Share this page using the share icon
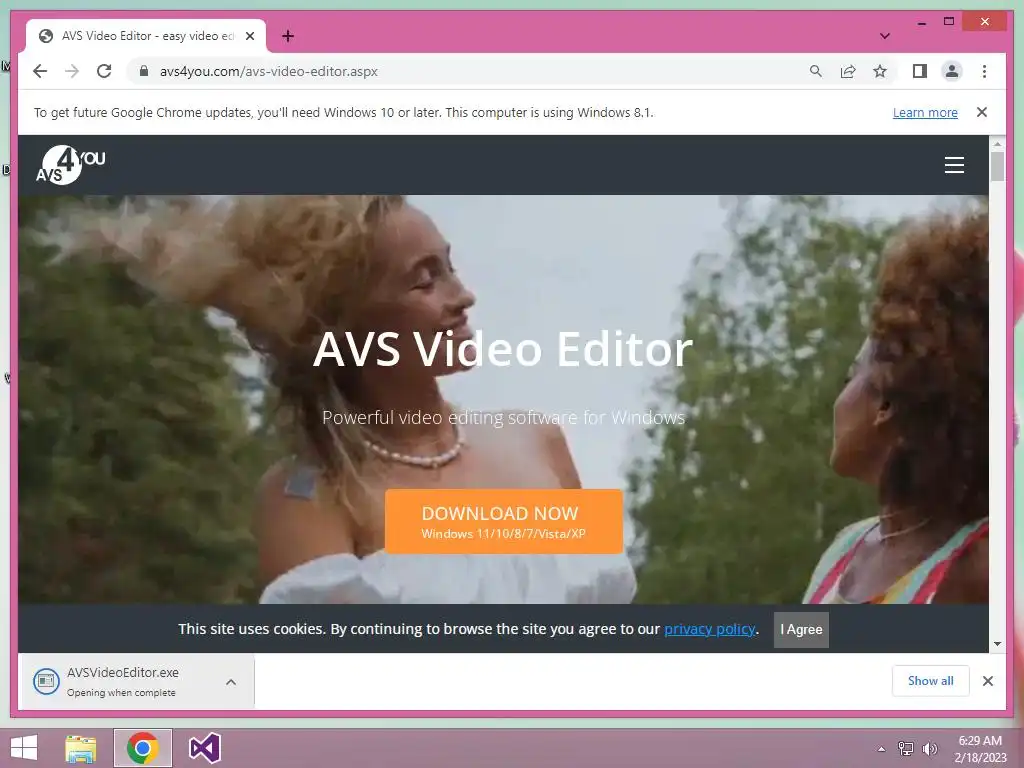 point(848,71)
